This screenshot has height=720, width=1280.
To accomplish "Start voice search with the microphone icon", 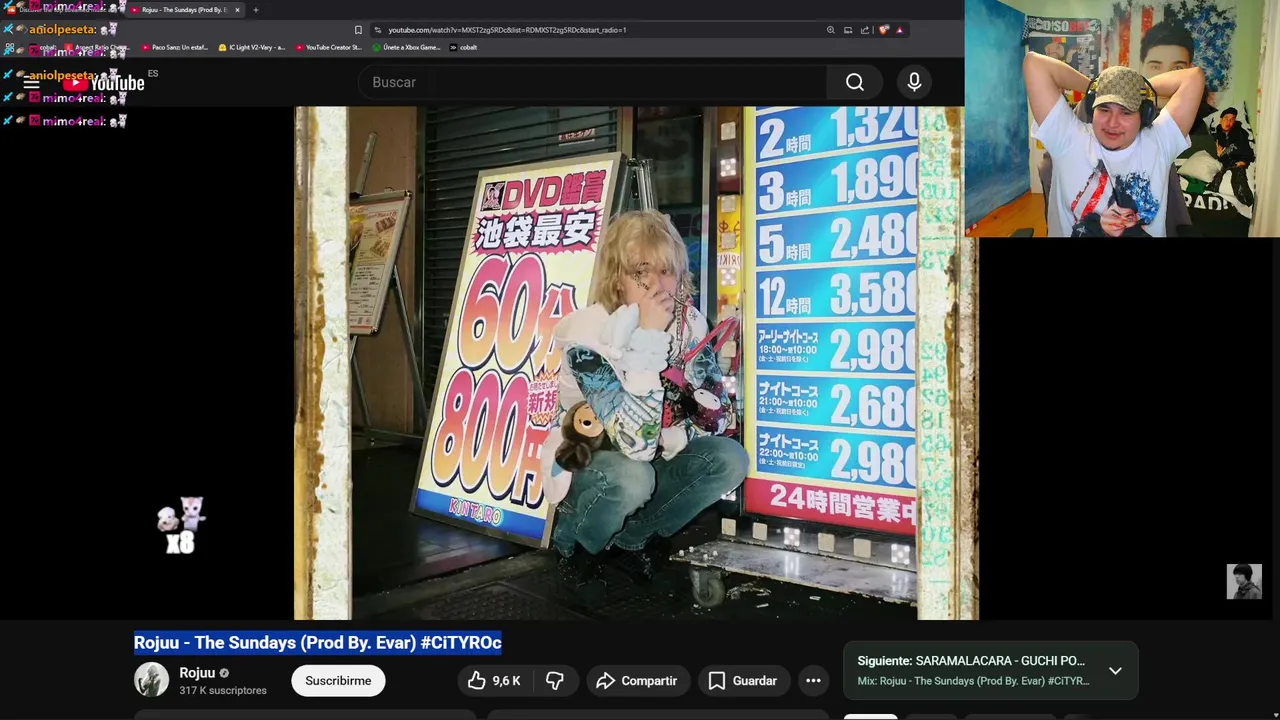I will pyautogui.click(x=914, y=82).
